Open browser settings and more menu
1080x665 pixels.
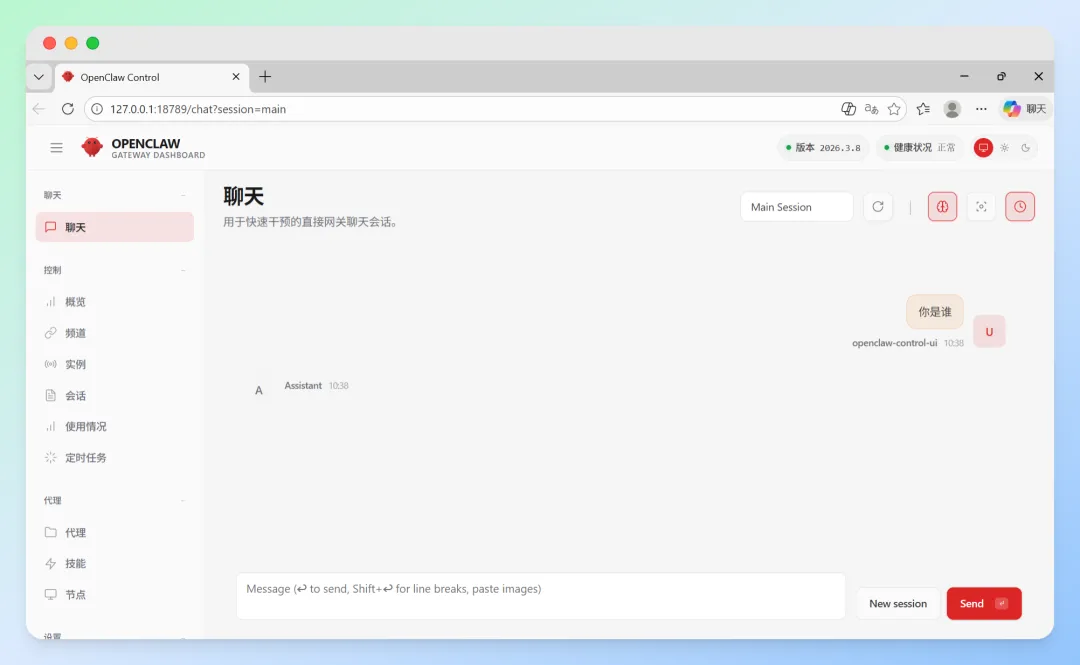coord(981,109)
